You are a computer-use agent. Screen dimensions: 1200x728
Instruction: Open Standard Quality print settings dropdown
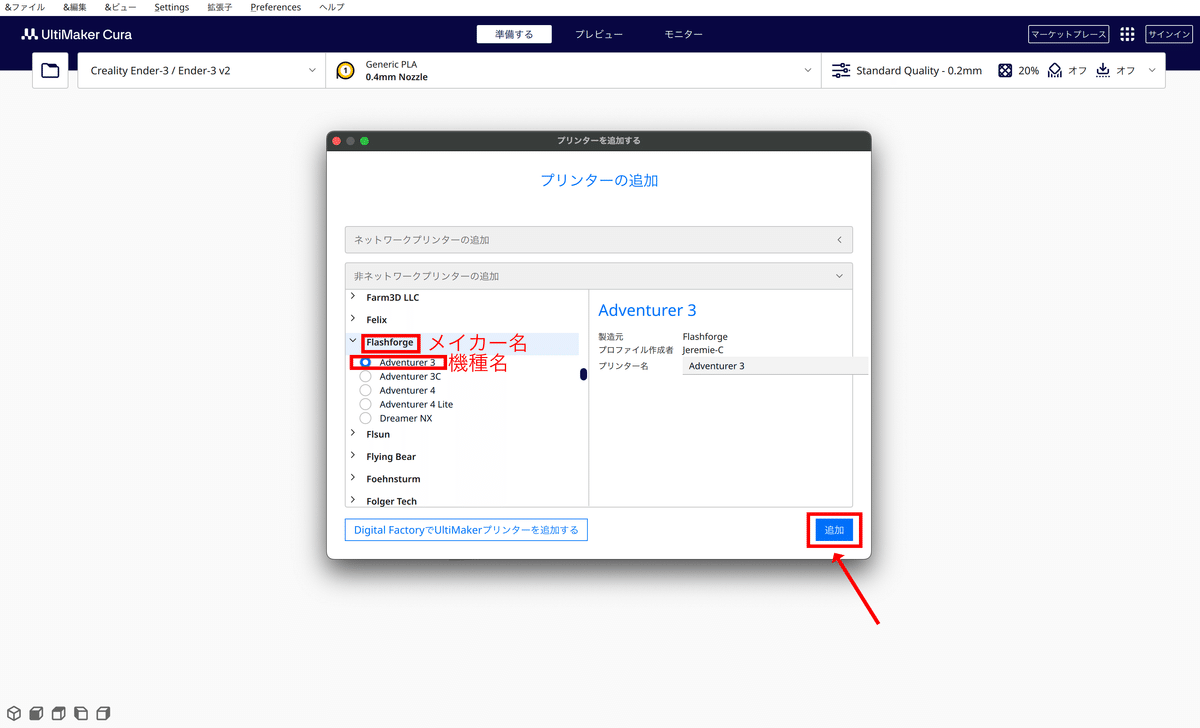(x=993, y=71)
